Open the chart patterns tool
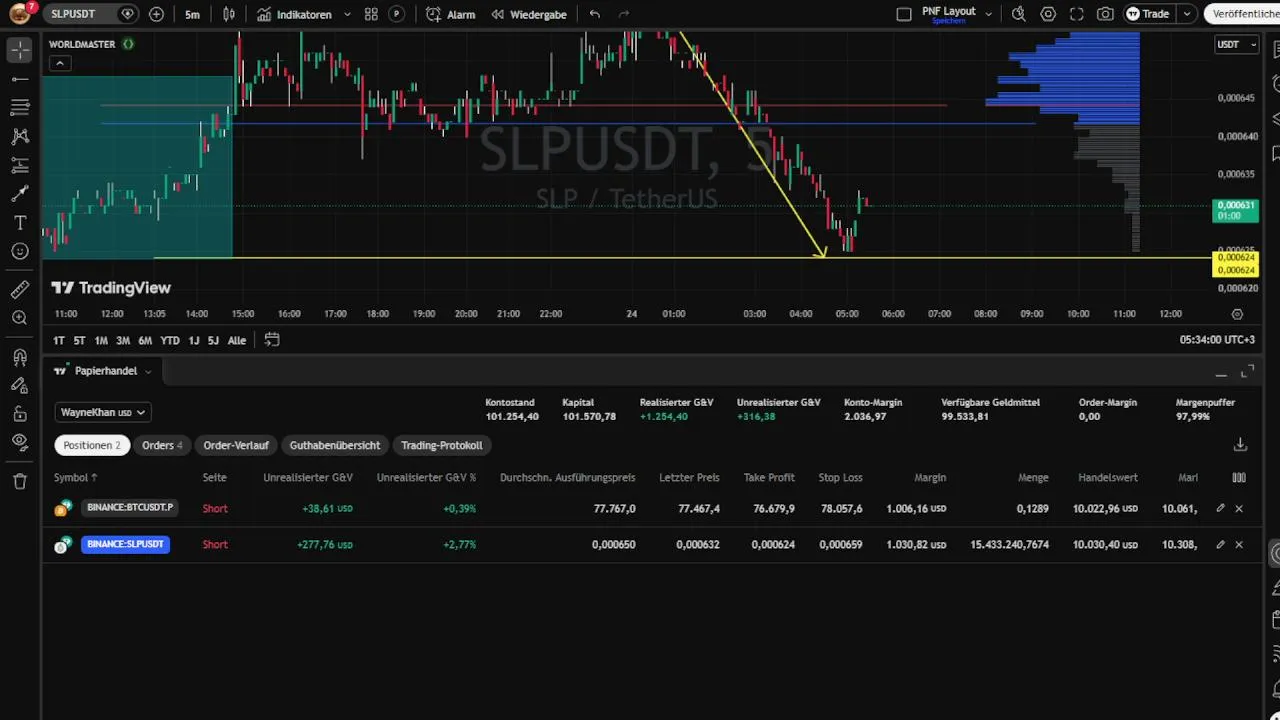This screenshot has height=720, width=1280. click(20, 136)
